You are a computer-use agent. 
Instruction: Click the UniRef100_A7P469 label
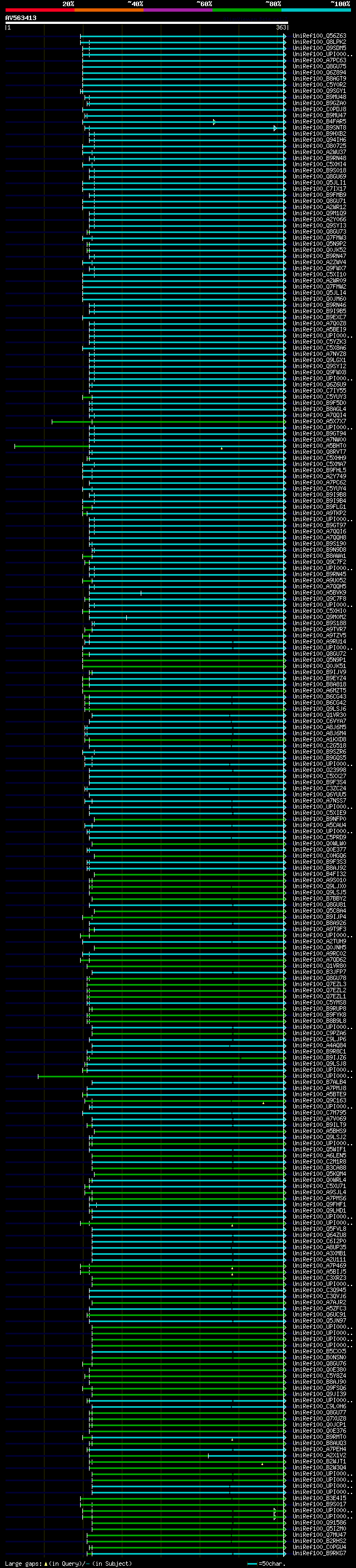point(319,1265)
